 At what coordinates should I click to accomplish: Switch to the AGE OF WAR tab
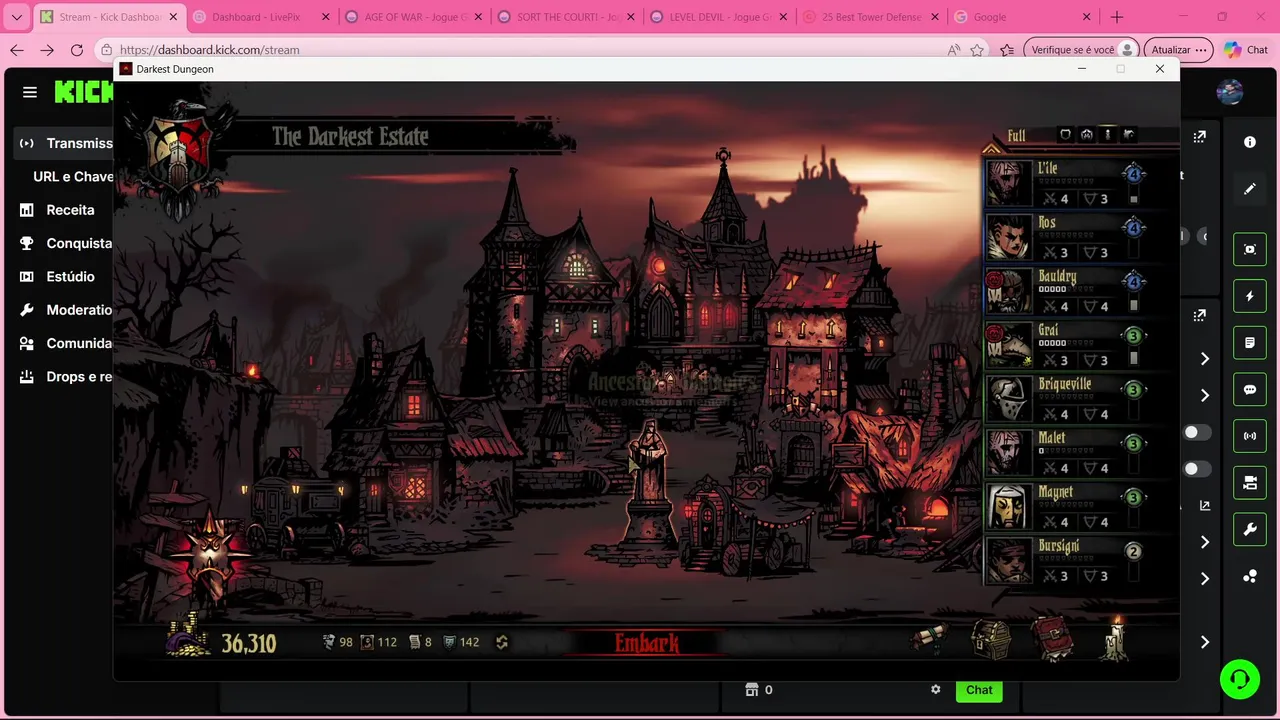pyautogui.click(x=414, y=17)
